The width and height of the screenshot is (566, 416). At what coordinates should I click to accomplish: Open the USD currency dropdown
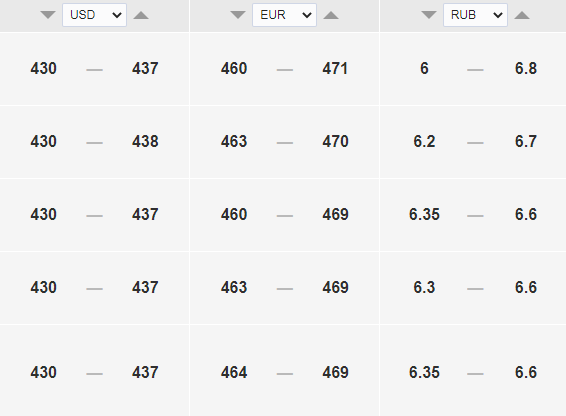[x=94, y=15]
